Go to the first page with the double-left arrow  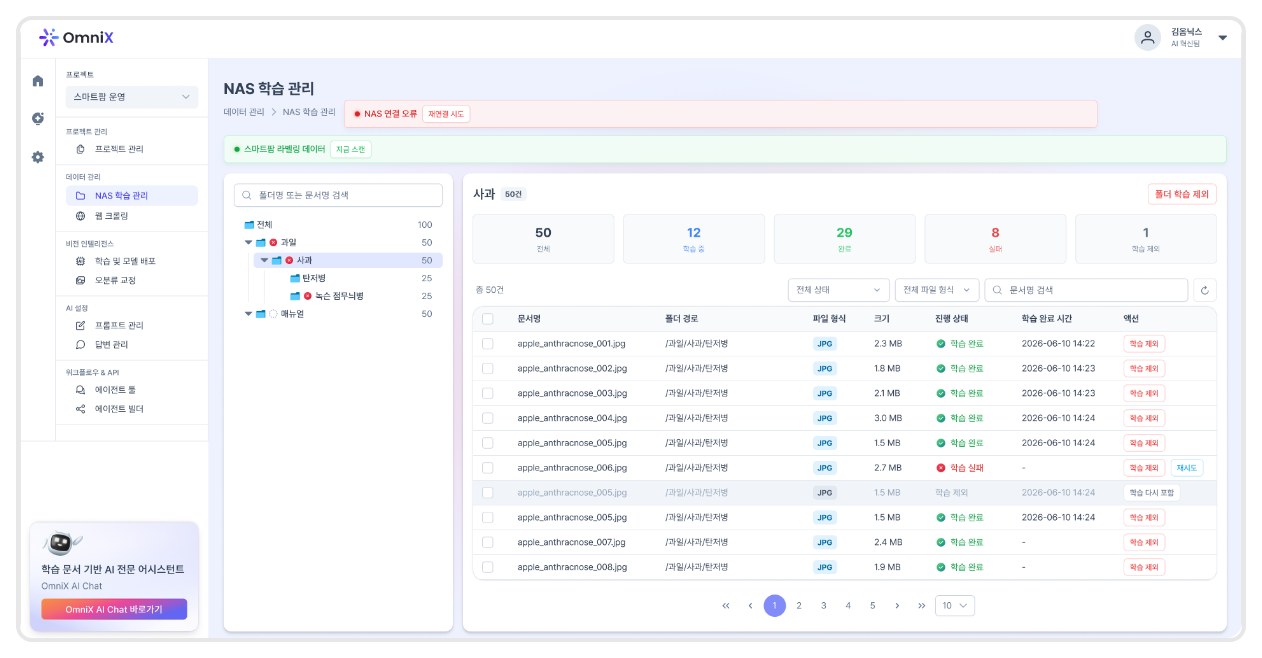click(x=726, y=606)
